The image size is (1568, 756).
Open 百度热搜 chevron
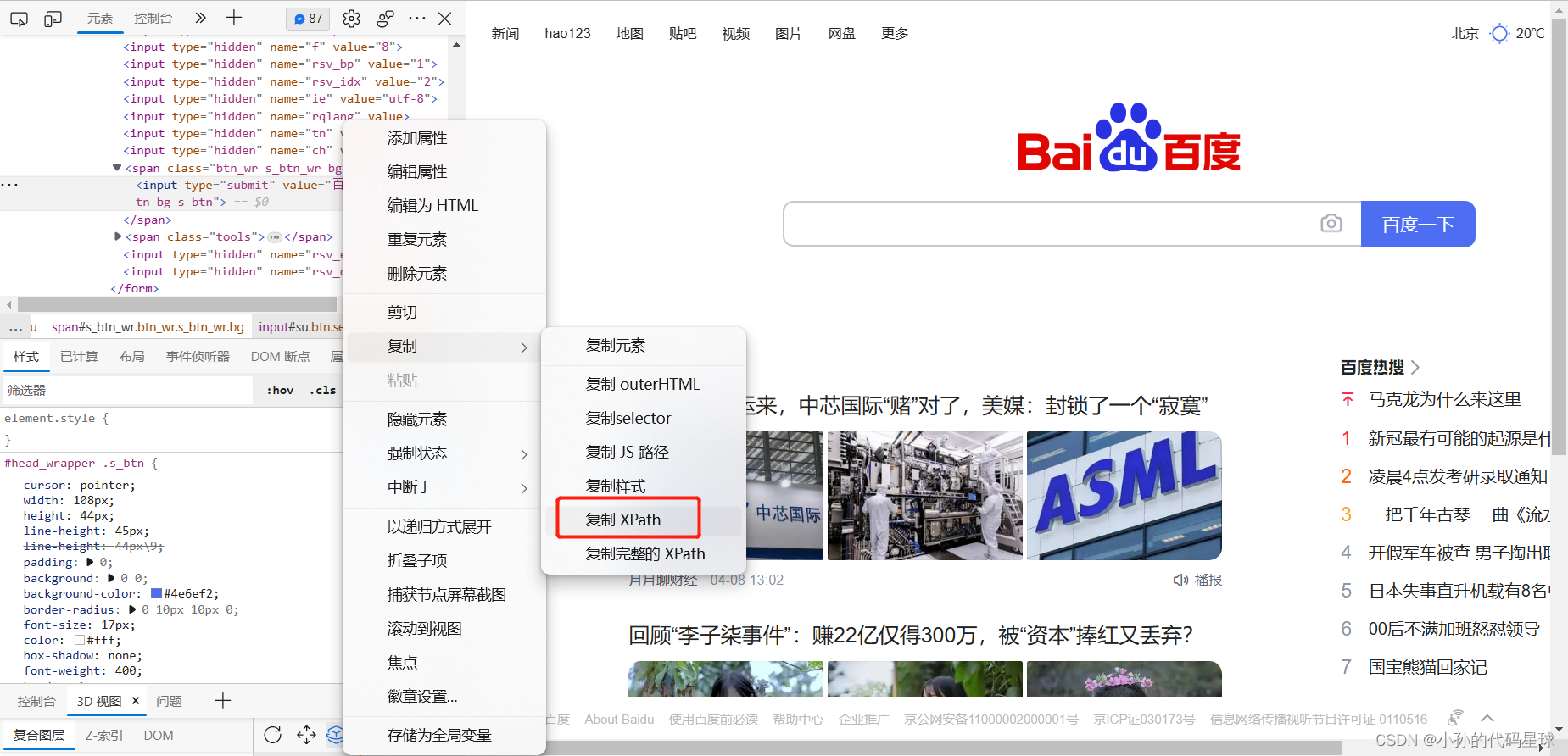(1415, 367)
